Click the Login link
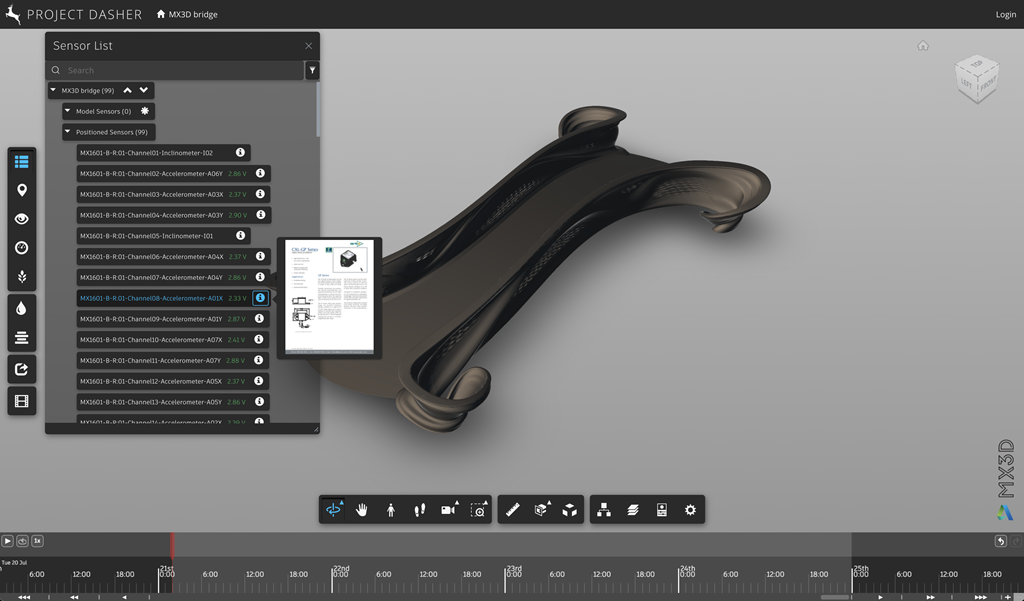 click(1005, 15)
